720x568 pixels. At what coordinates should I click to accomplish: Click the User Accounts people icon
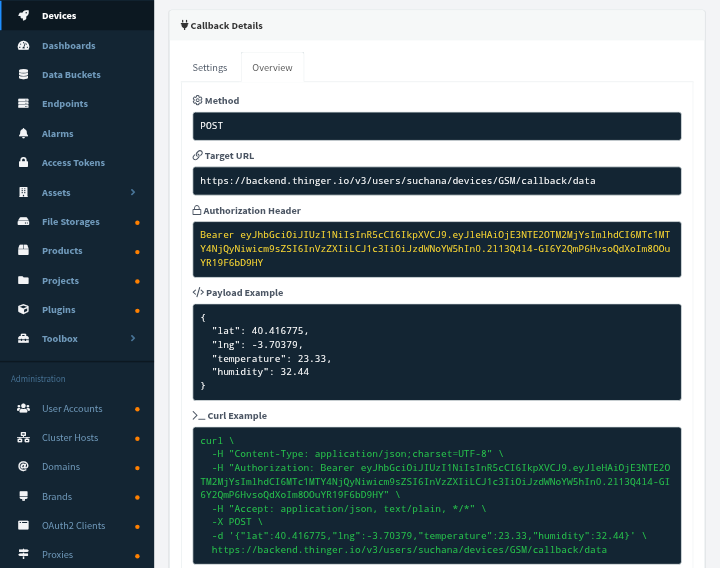(23, 408)
